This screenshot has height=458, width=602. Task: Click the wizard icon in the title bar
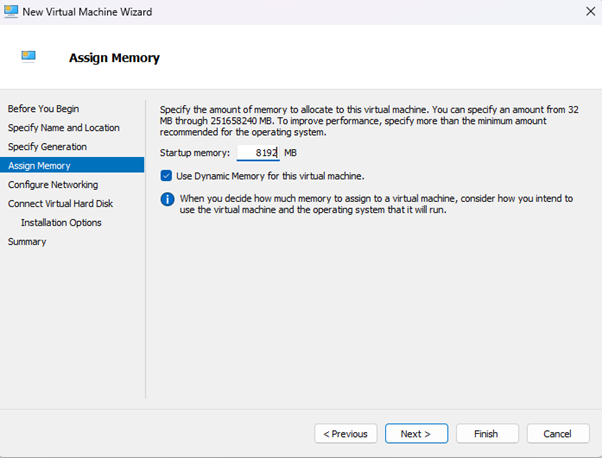13,10
